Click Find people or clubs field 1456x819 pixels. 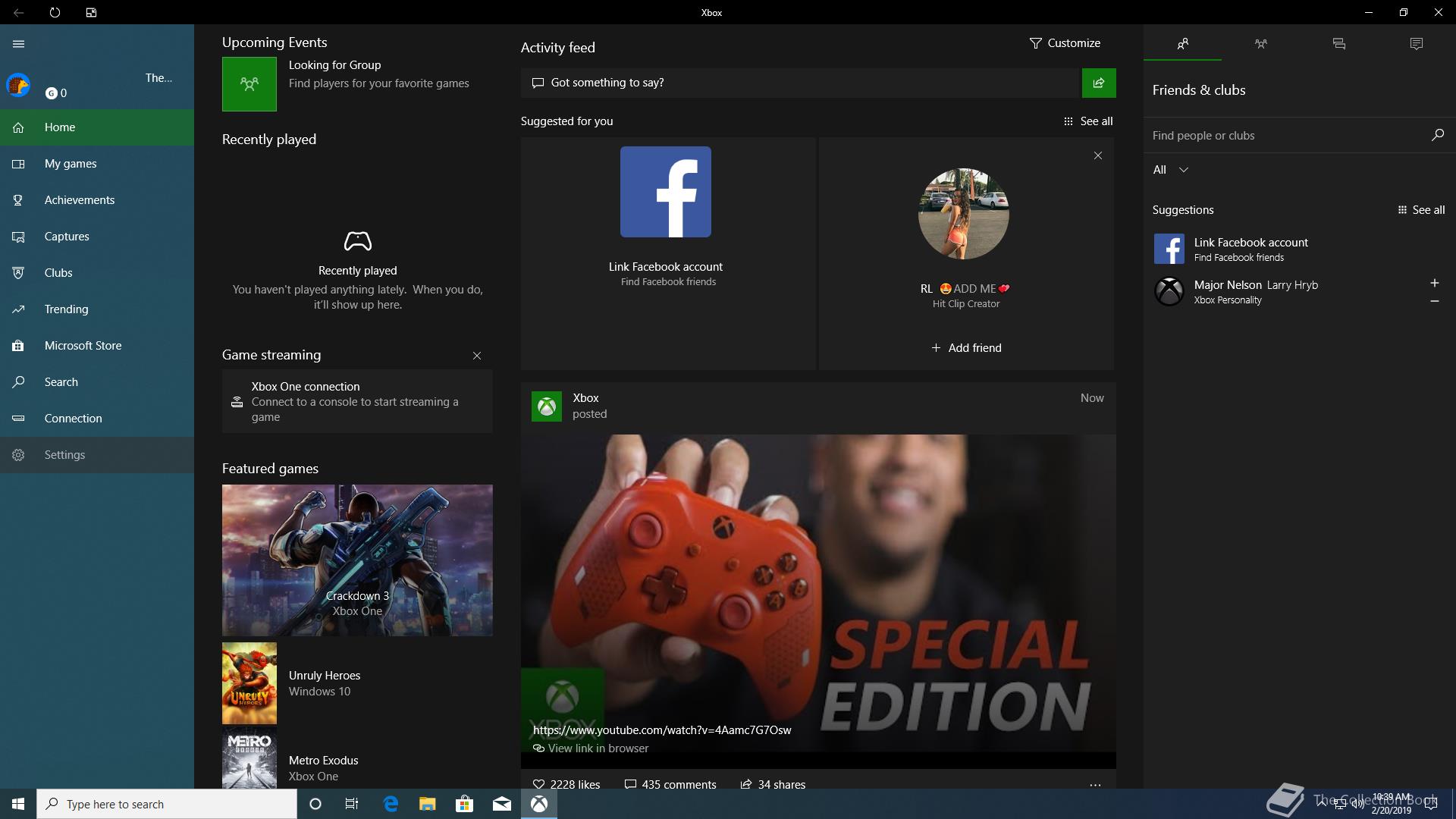point(1285,136)
